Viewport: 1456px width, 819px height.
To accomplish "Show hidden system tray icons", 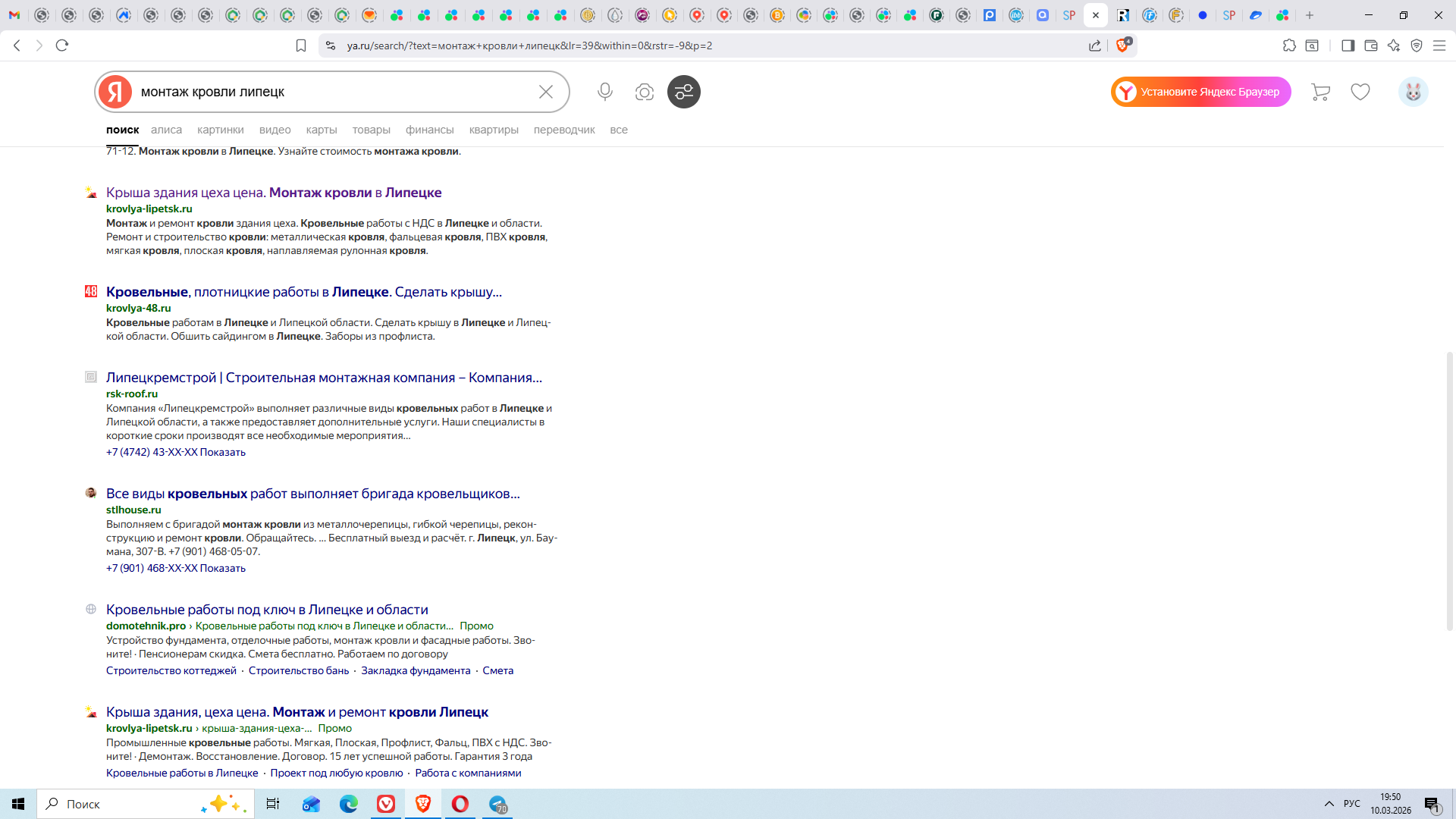I will click(x=1329, y=804).
